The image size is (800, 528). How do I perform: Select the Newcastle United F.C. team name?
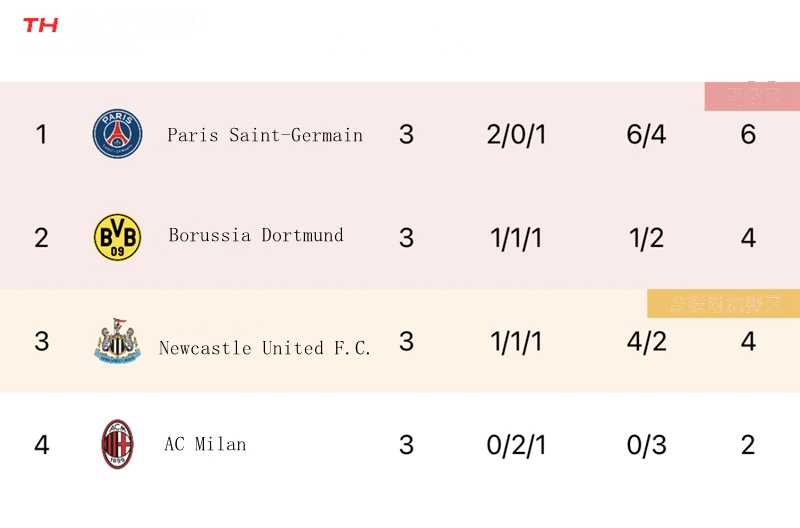[264, 348]
